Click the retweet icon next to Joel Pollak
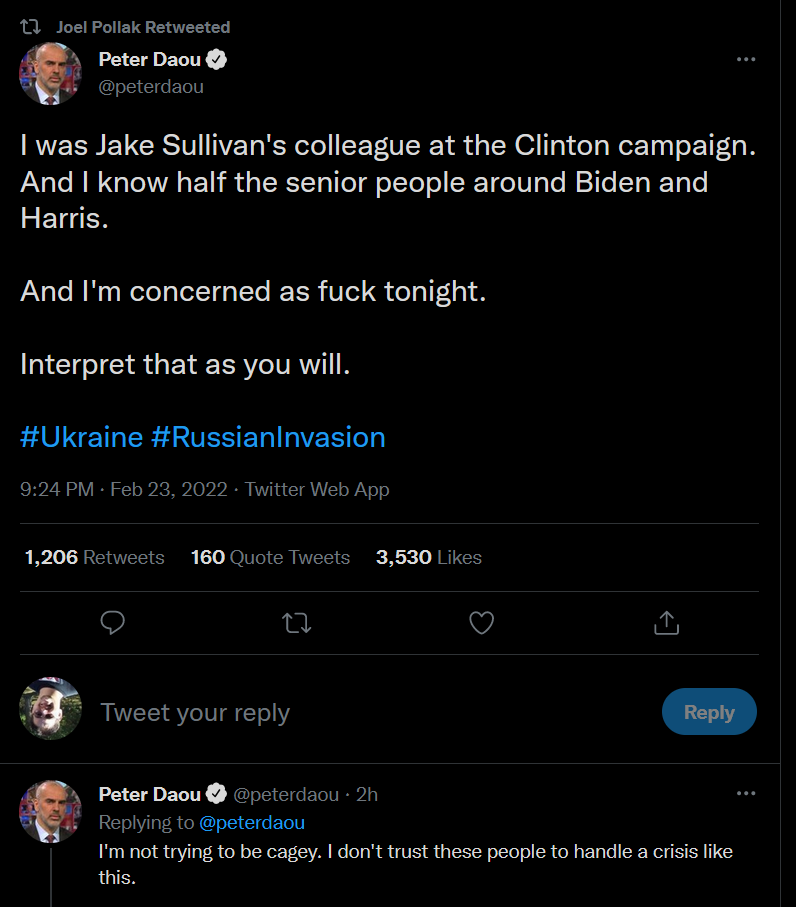The height and width of the screenshot is (907, 796). tap(36, 27)
